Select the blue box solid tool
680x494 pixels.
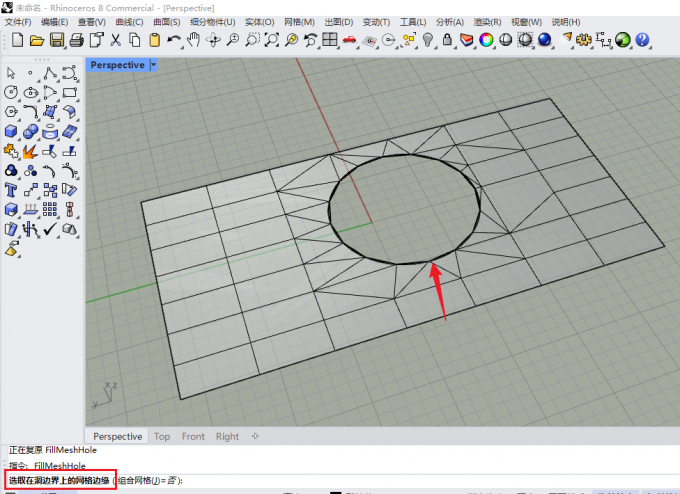pyautogui.click(x=11, y=131)
